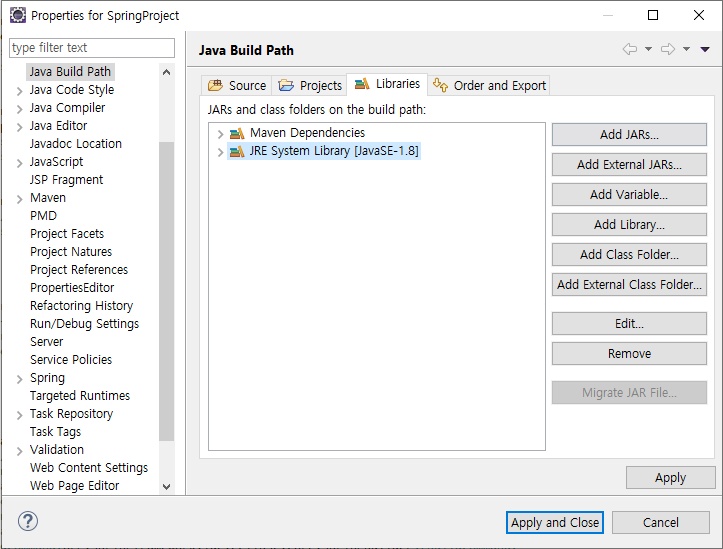Select JRE System Library [JavaSE-1.8] entry
The width and height of the screenshot is (723, 549).
pos(334,151)
